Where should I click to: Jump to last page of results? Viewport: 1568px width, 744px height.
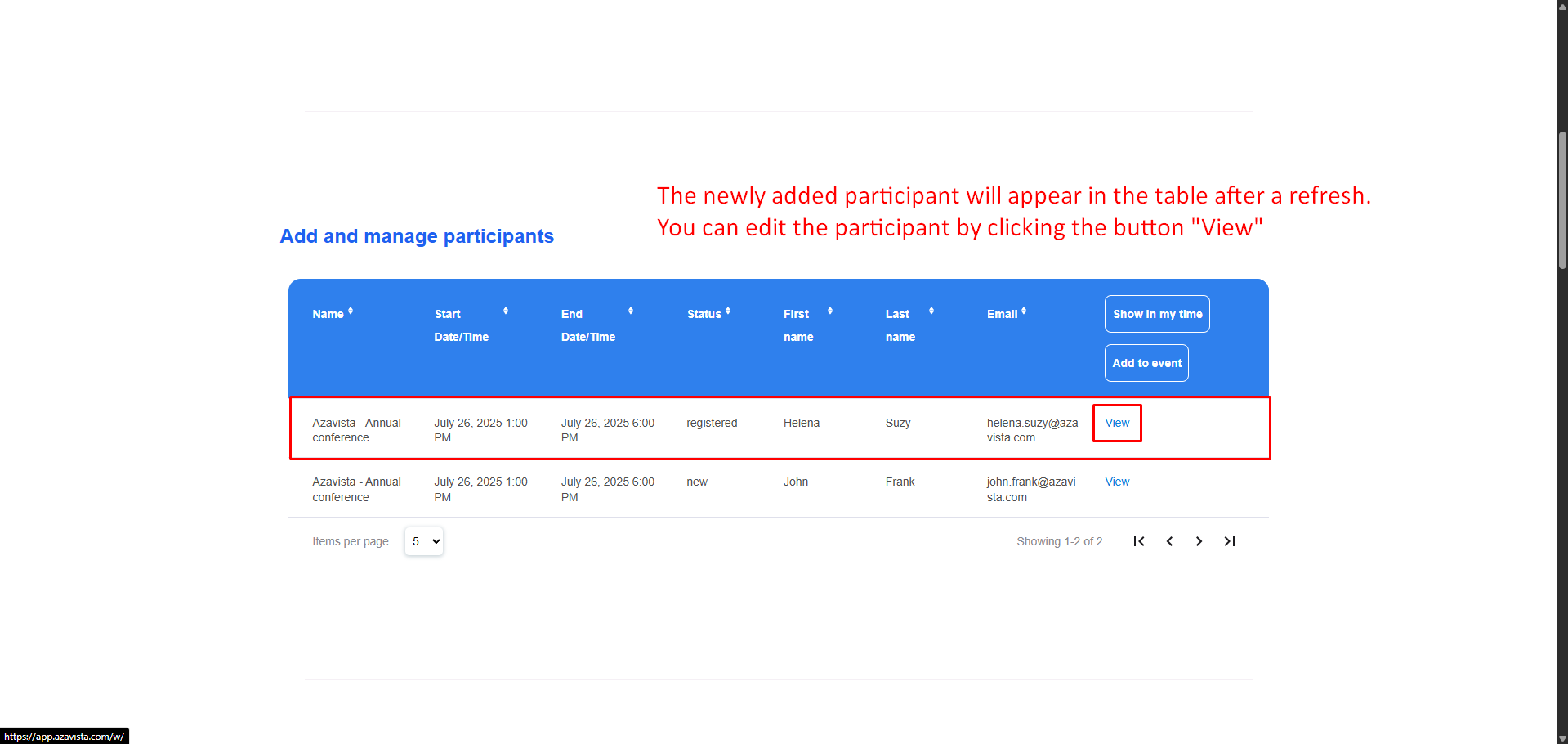pos(1229,541)
